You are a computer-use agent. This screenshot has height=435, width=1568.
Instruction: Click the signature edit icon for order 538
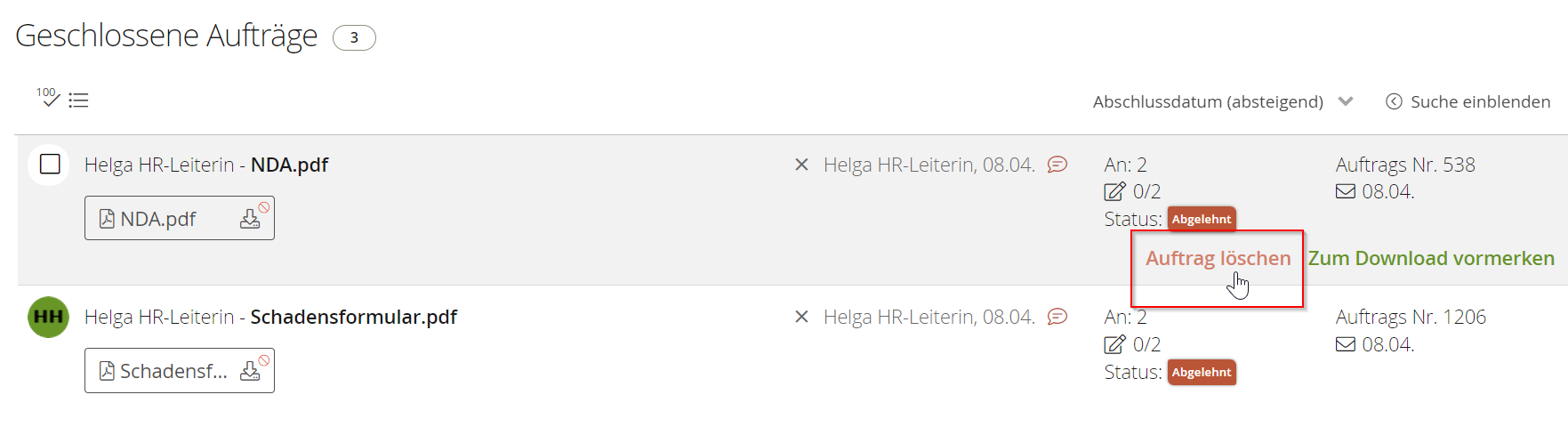click(x=1114, y=191)
